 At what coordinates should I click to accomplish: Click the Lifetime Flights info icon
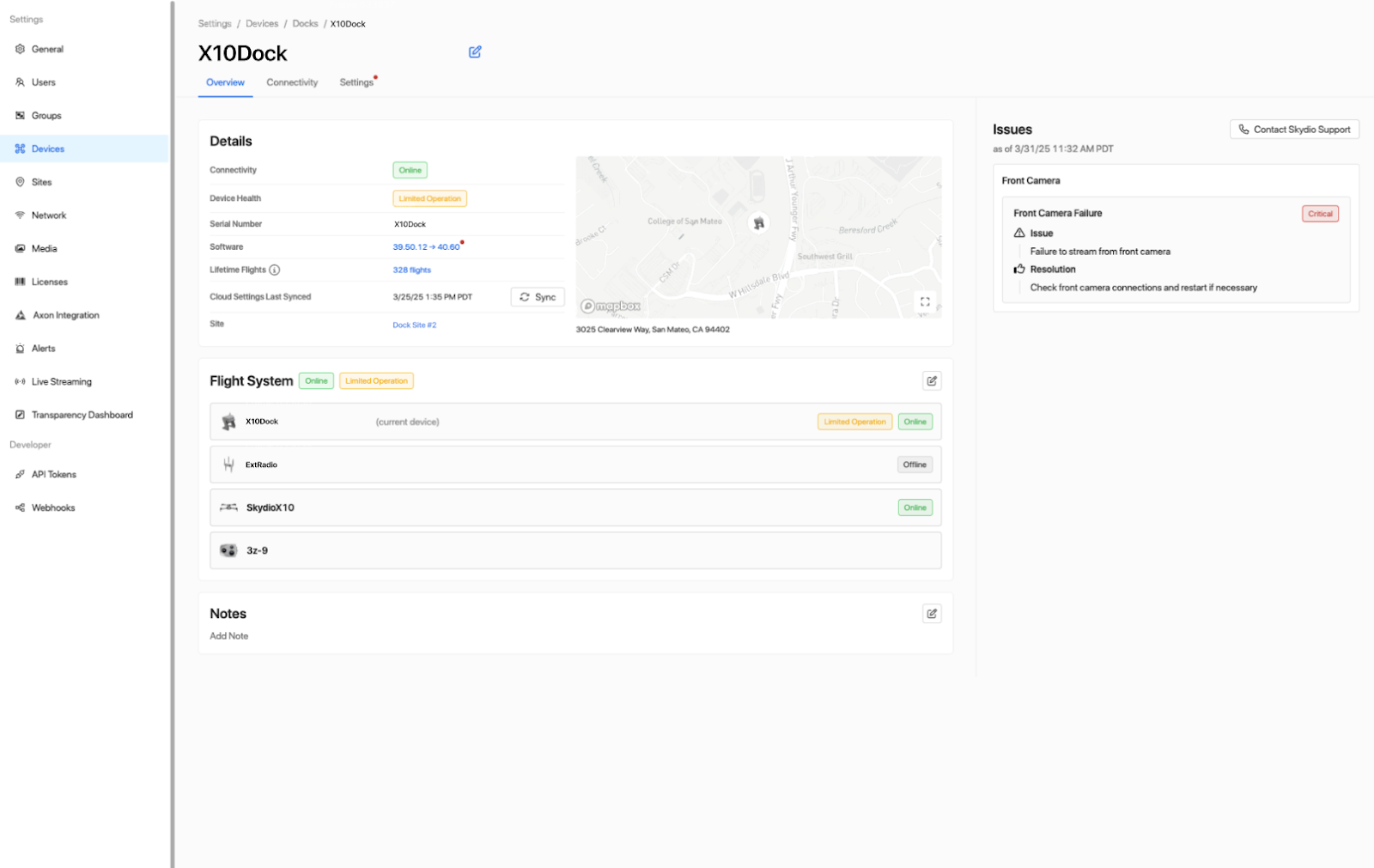click(x=275, y=270)
